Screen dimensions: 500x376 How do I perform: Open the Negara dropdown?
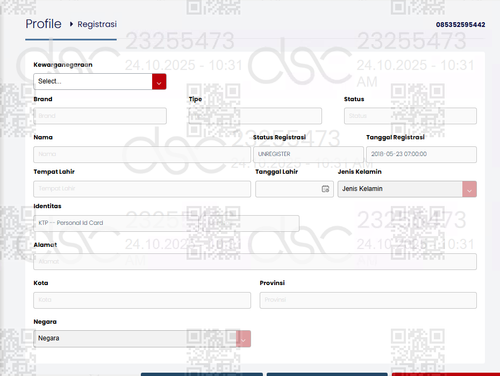(x=142, y=339)
